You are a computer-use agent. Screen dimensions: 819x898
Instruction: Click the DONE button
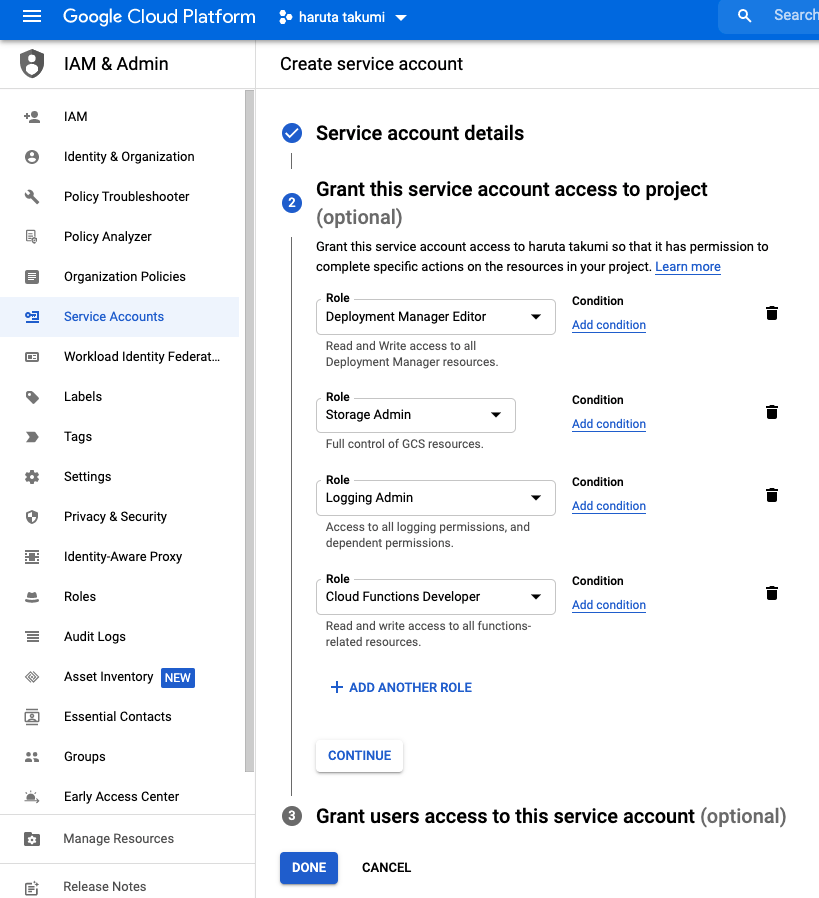(x=308, y=867)
